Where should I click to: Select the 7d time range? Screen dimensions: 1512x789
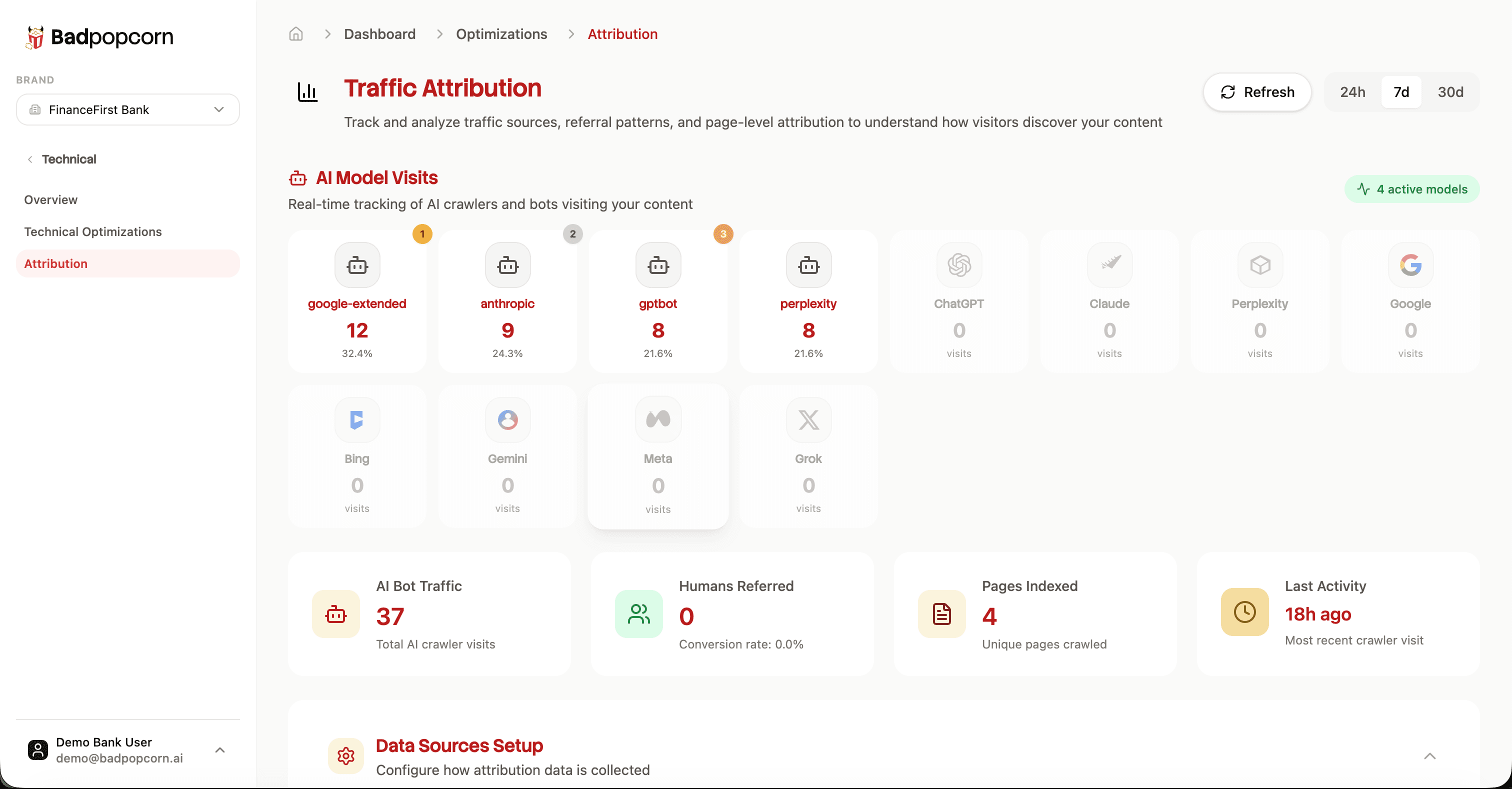pos(1401,92)
